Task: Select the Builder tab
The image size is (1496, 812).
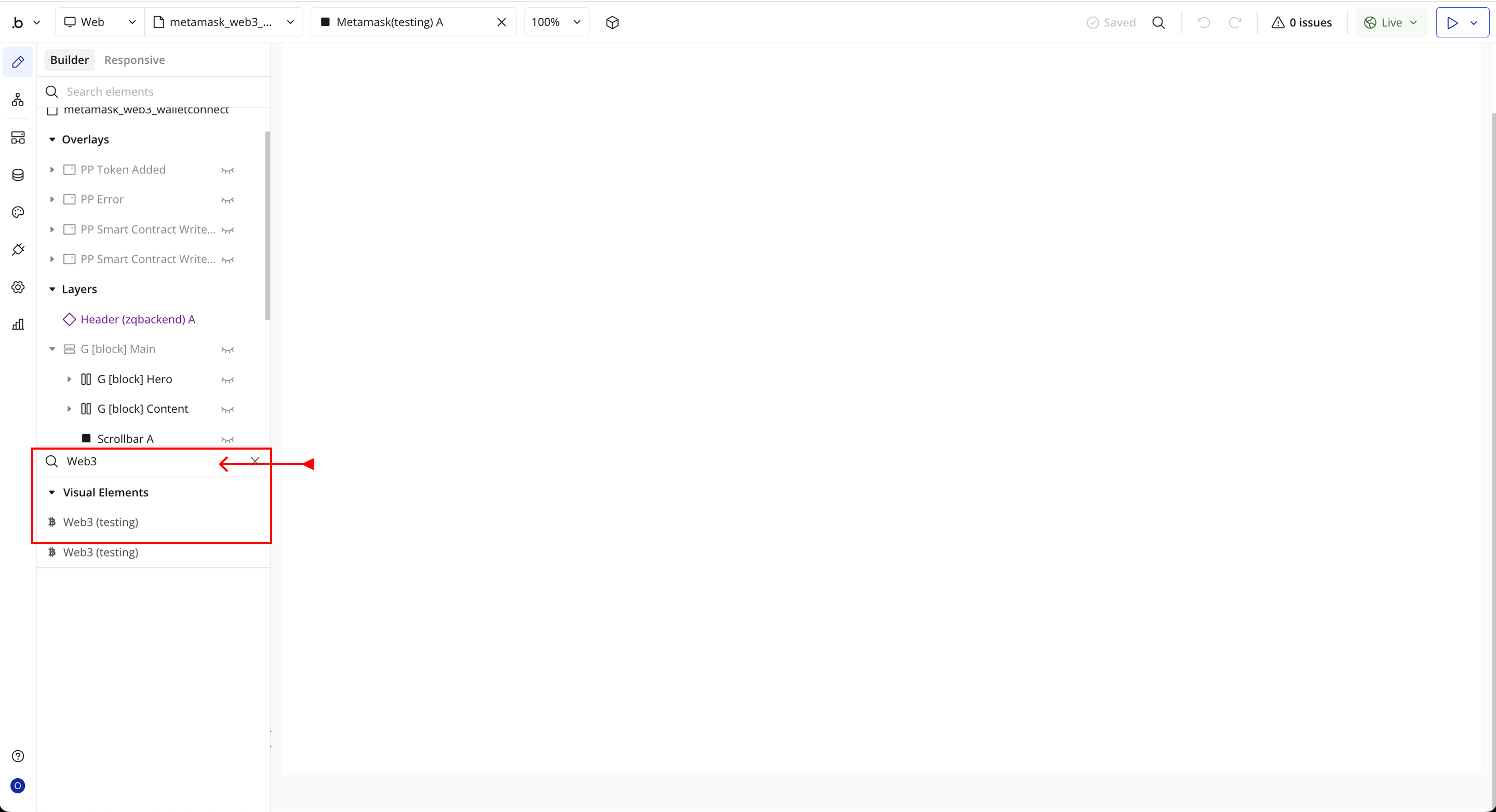Action: click(69, 60)
